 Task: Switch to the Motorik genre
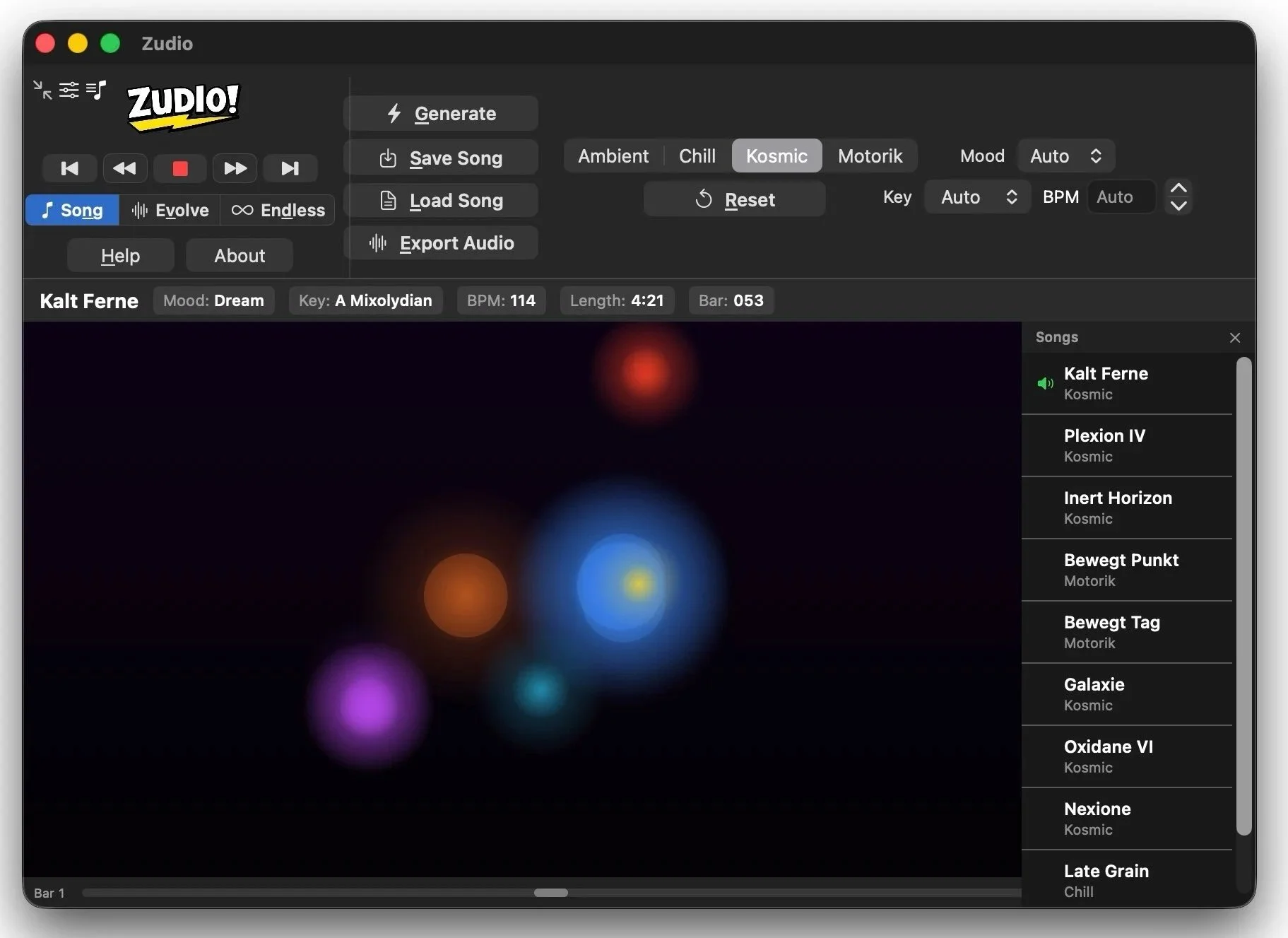pos(870,156)
